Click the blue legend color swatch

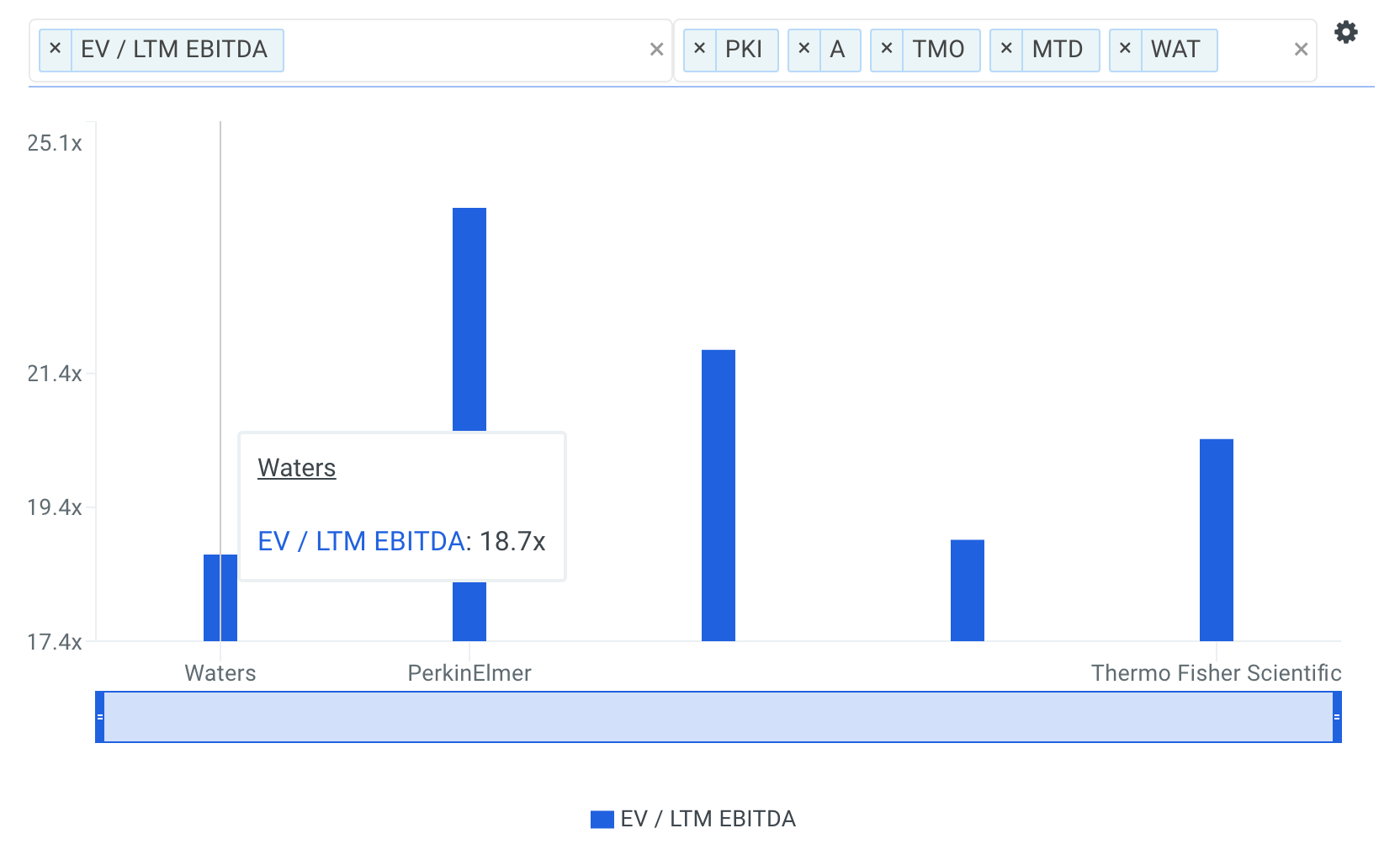pos(602,820)
